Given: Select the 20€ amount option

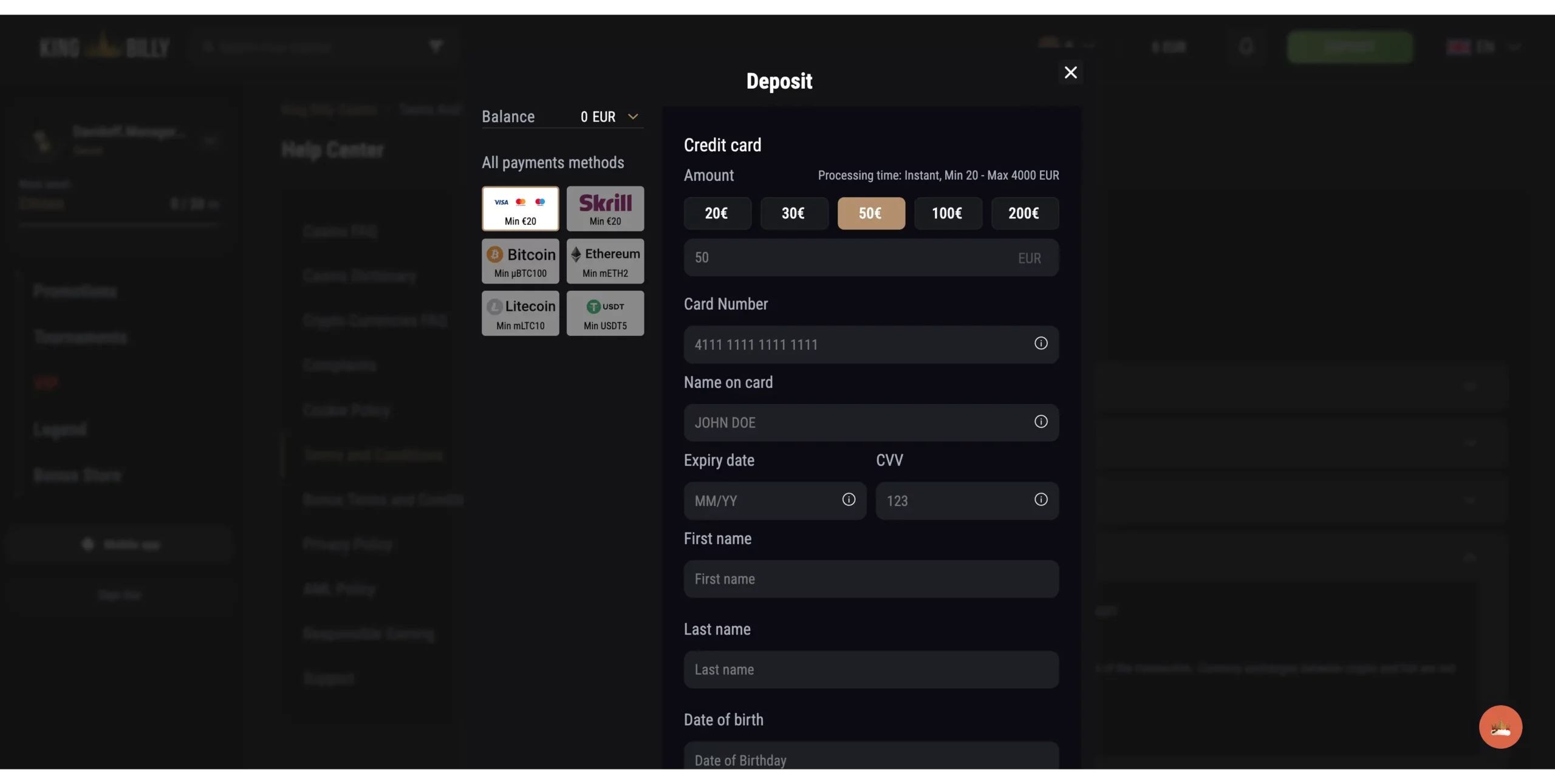Looking at the screenshot, I should pyautogui.click(x=717, y=213).
